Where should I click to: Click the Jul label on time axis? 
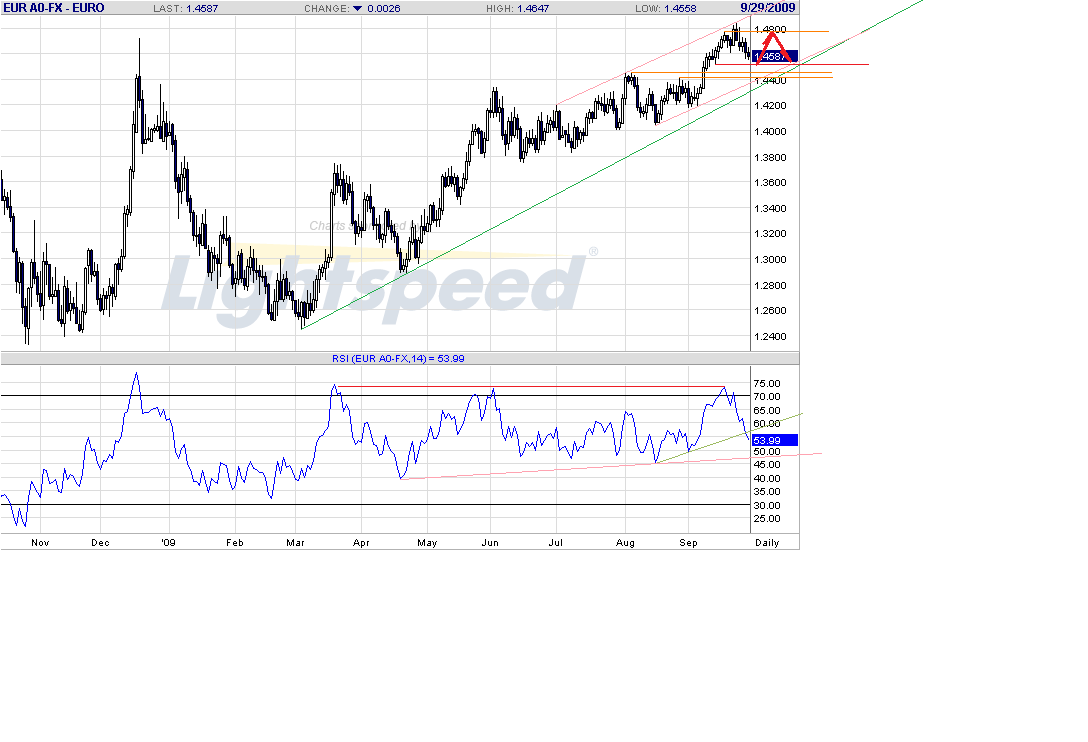click(555, 543)
